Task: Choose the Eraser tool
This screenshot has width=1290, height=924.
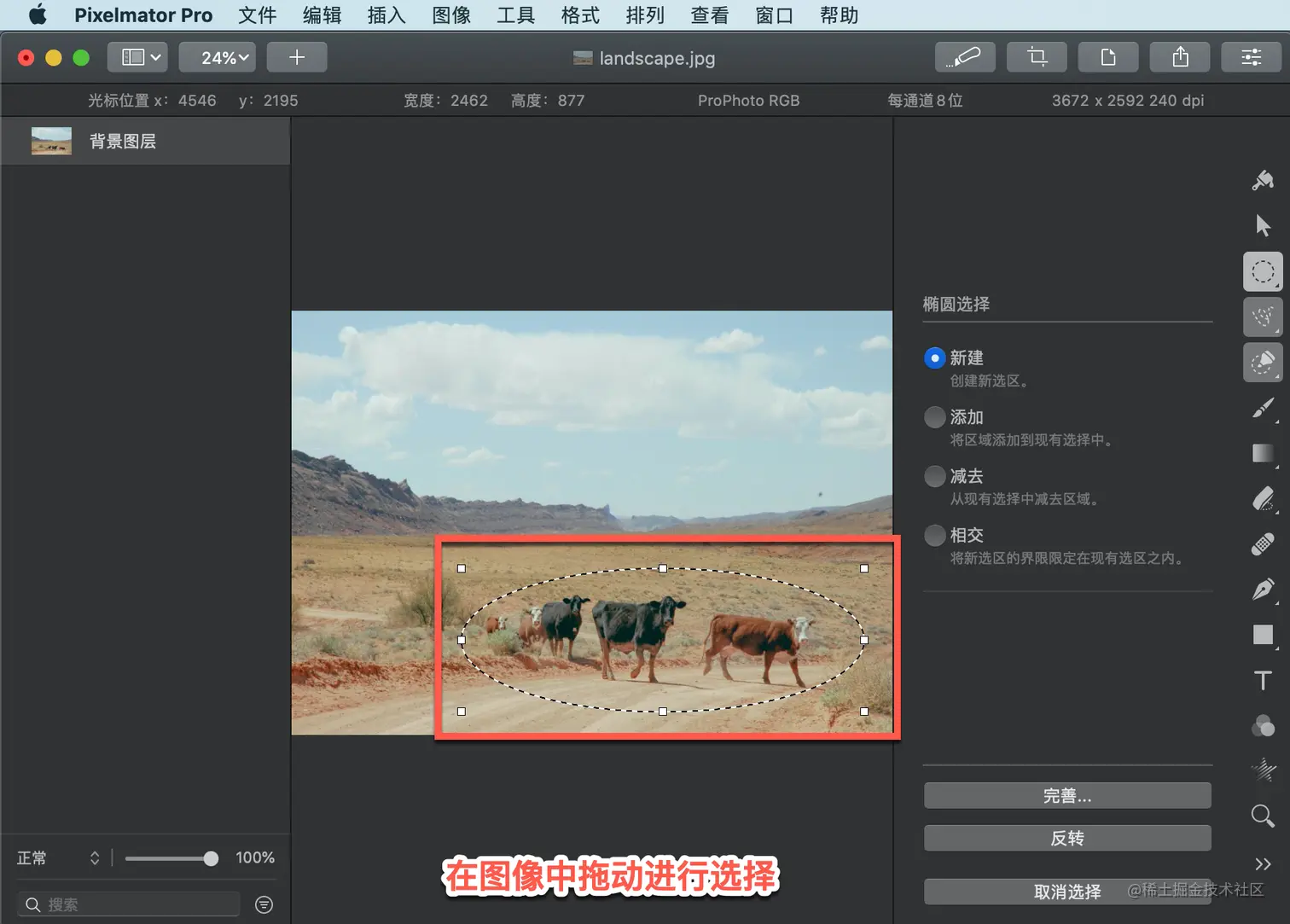Action: tap(1263, 499)
